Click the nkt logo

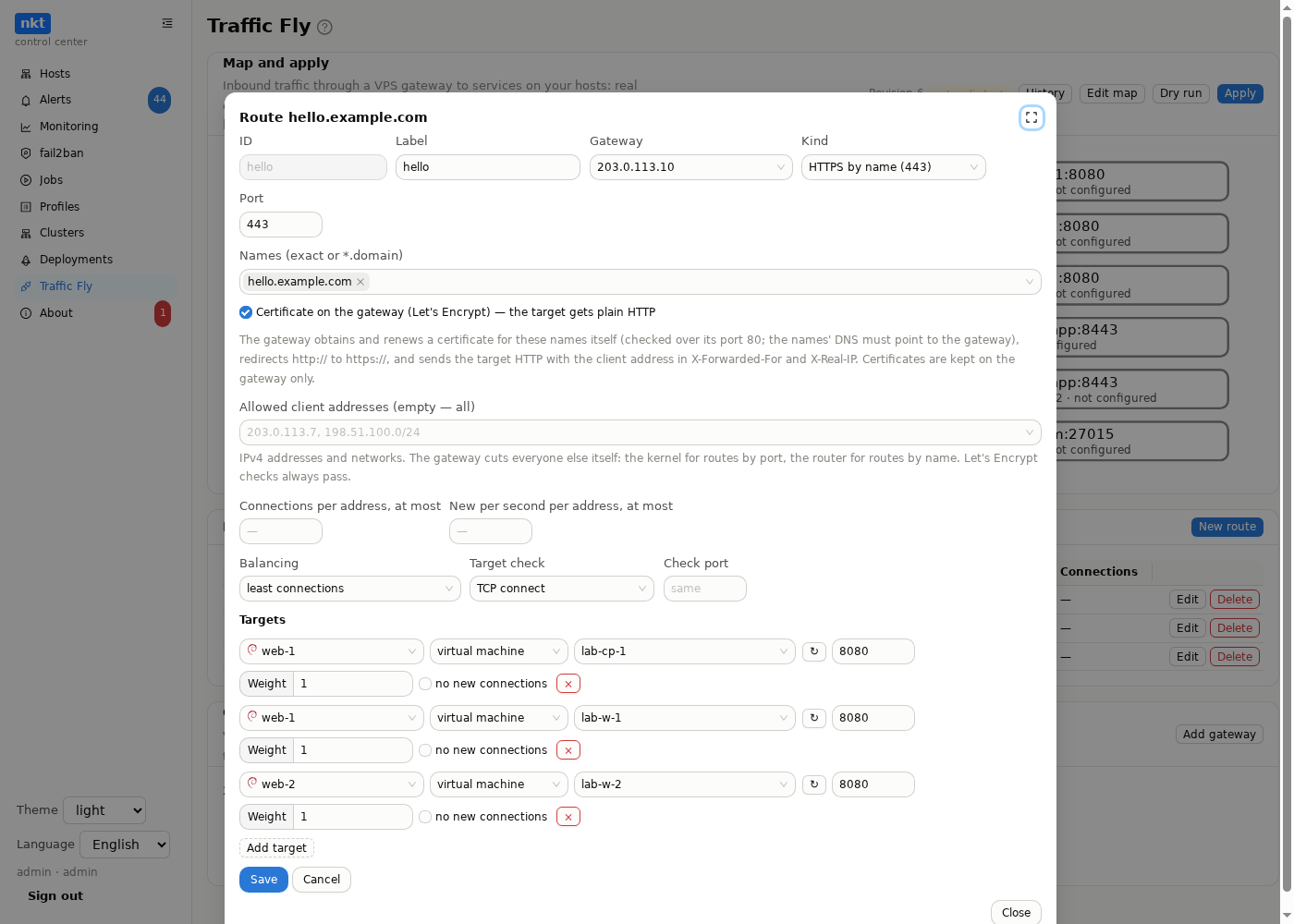coord(32,23)
